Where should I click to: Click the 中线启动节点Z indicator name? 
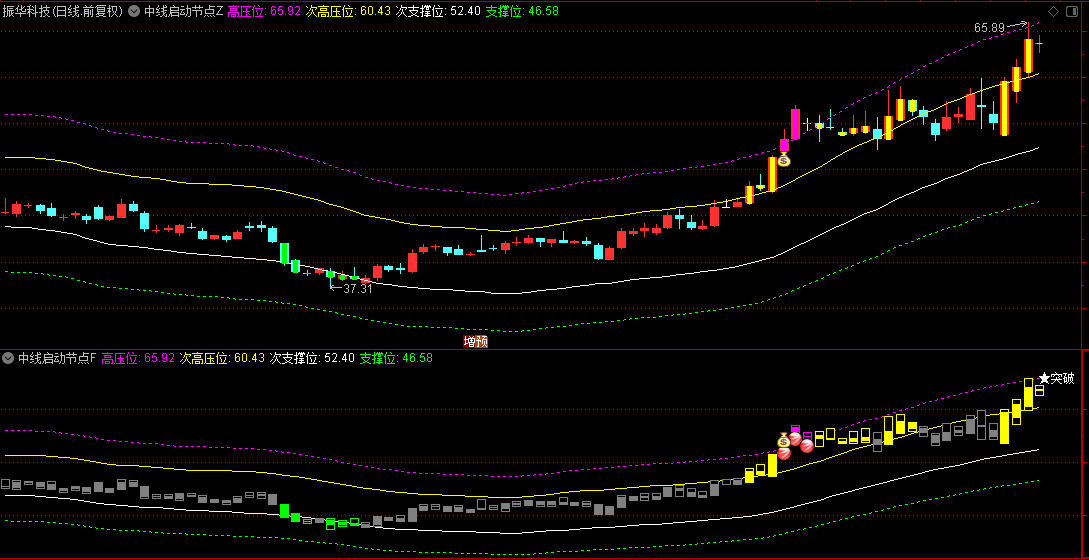(183, 11)
